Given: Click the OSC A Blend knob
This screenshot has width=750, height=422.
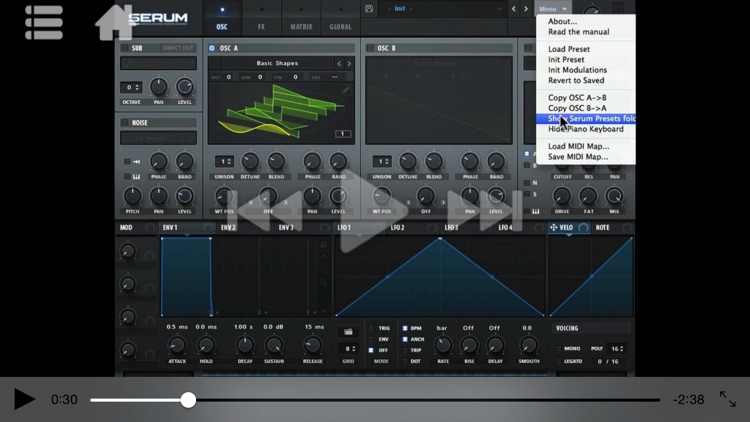Looking at the screenshot, I should (276, 162).
